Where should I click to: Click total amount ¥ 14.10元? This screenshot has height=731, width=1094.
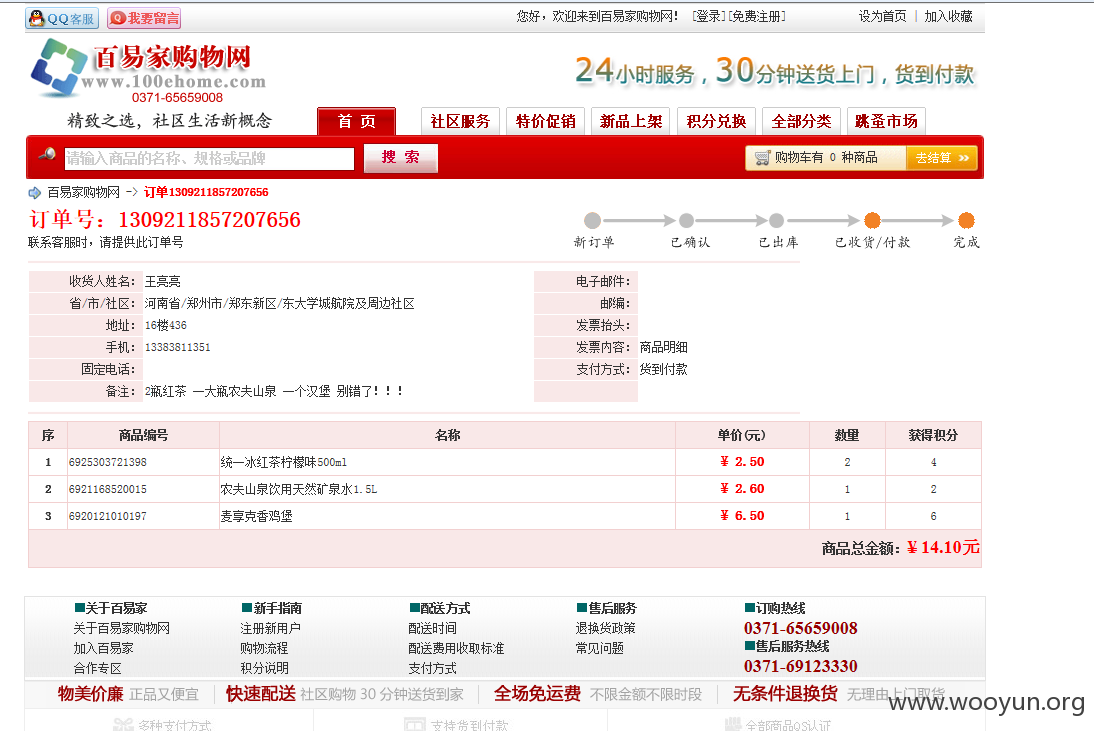click(943, 548)
